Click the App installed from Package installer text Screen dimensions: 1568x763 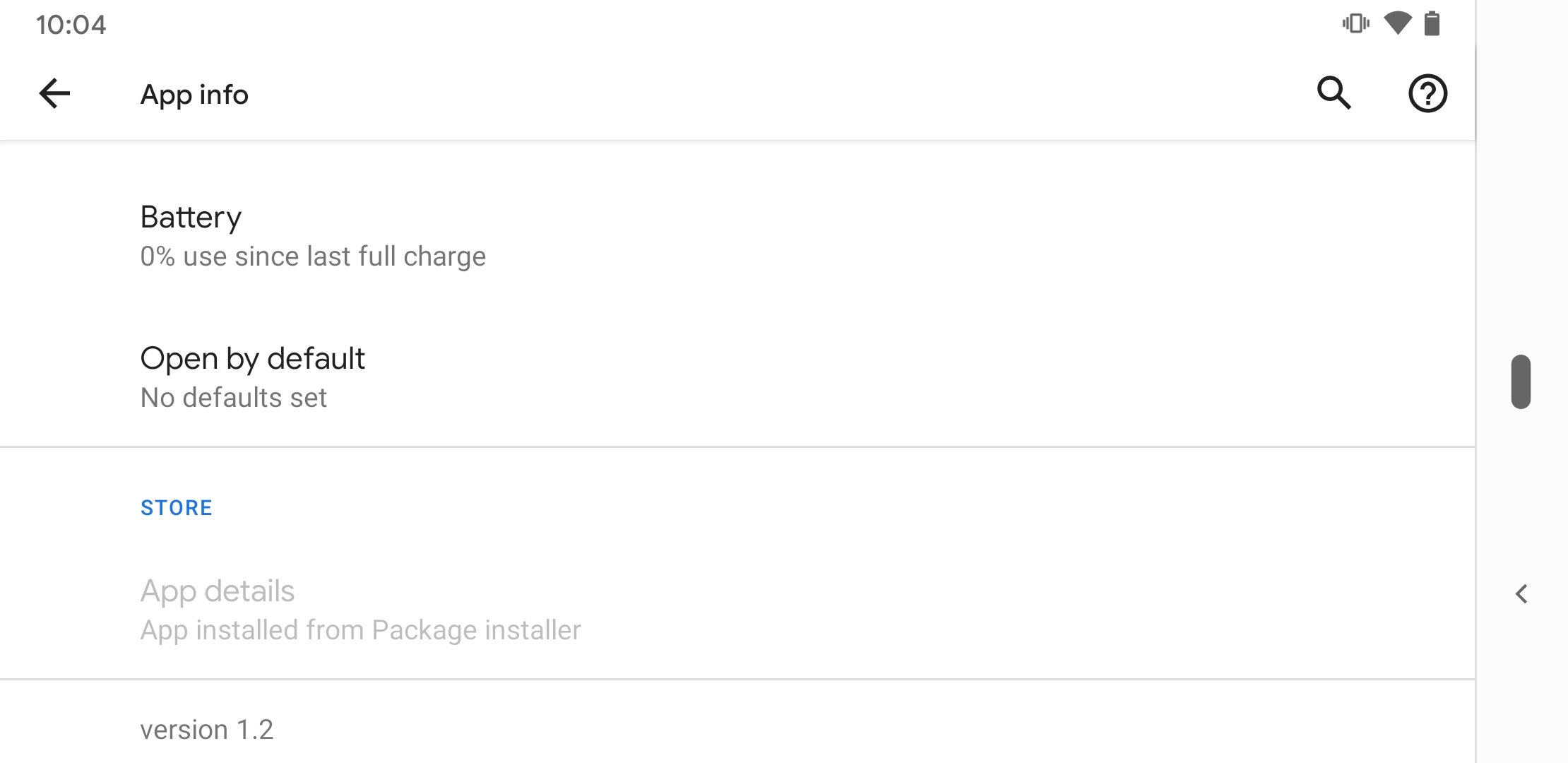[x=360, y=630]
